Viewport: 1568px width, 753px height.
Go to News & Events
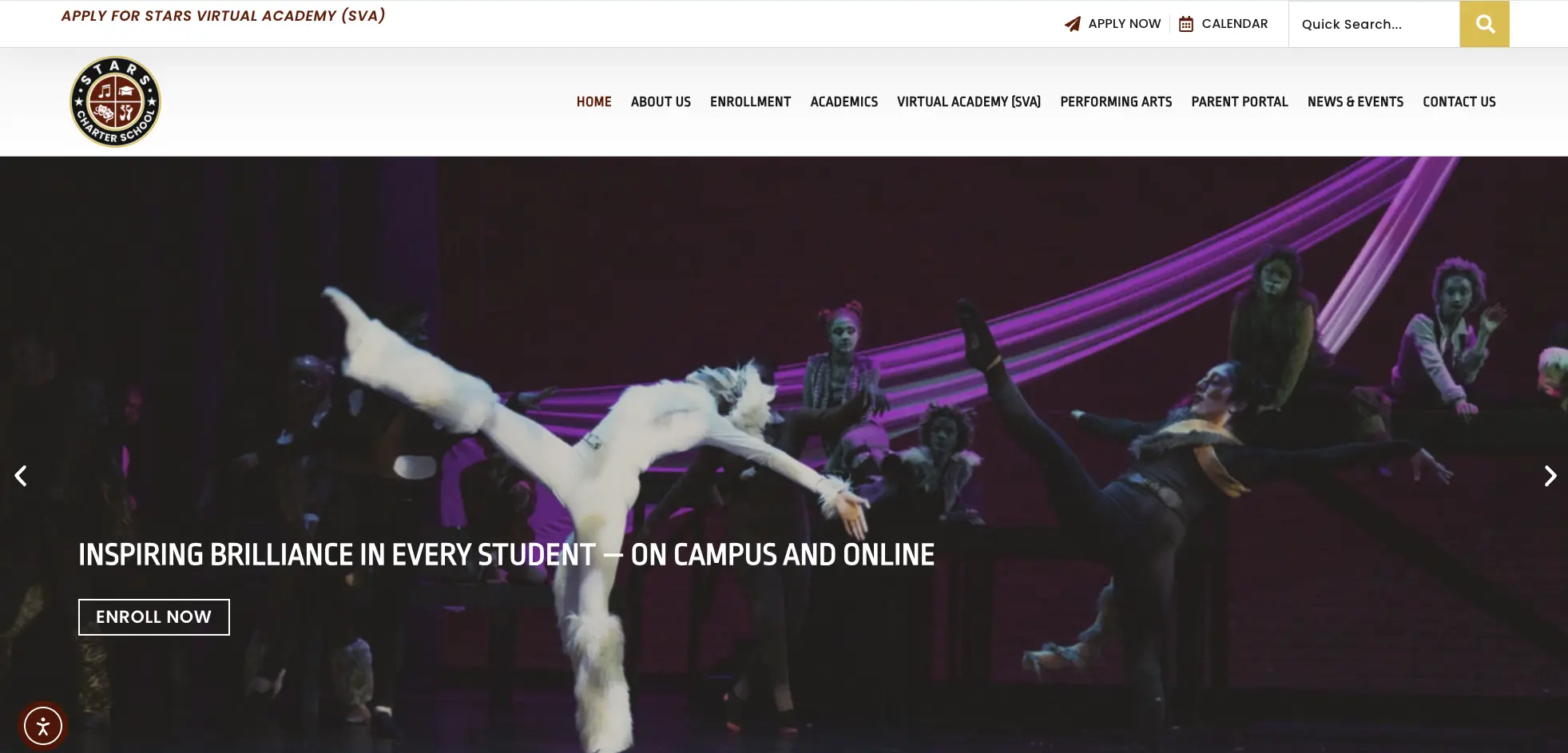1355,101
